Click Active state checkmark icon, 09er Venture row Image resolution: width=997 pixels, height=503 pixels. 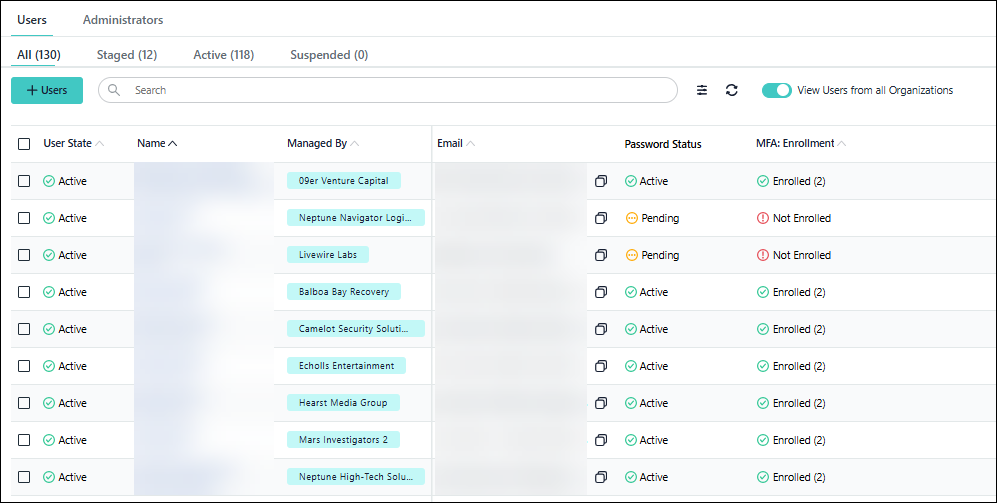pos(49,181)
